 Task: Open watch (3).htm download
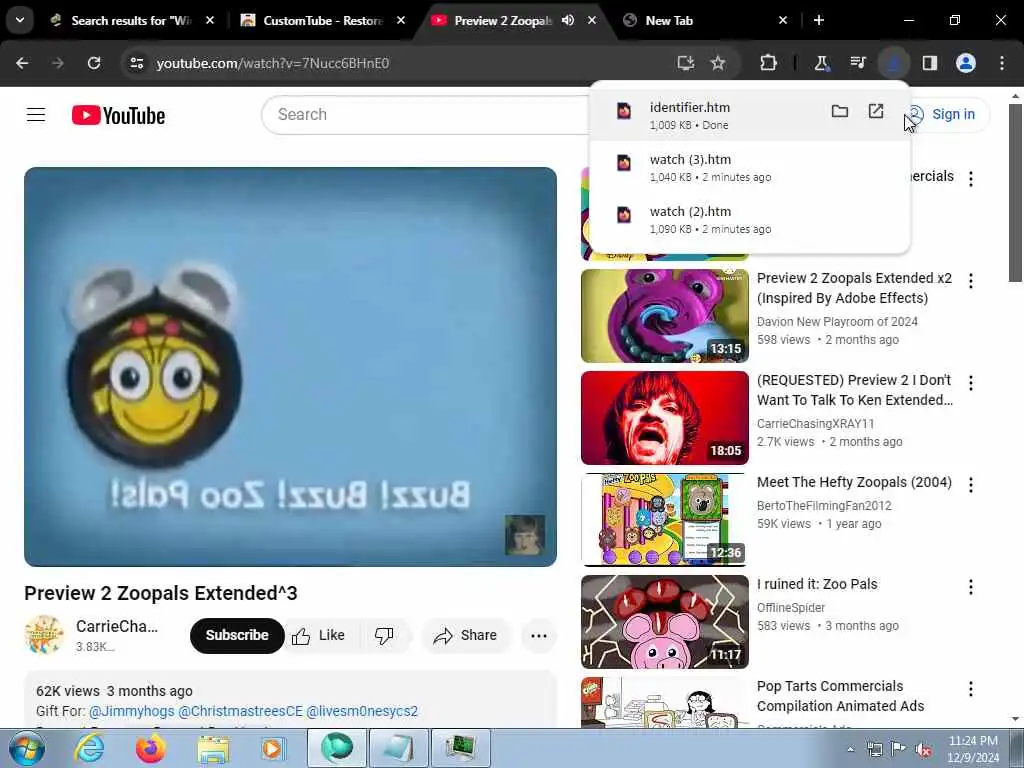(749, 167)
